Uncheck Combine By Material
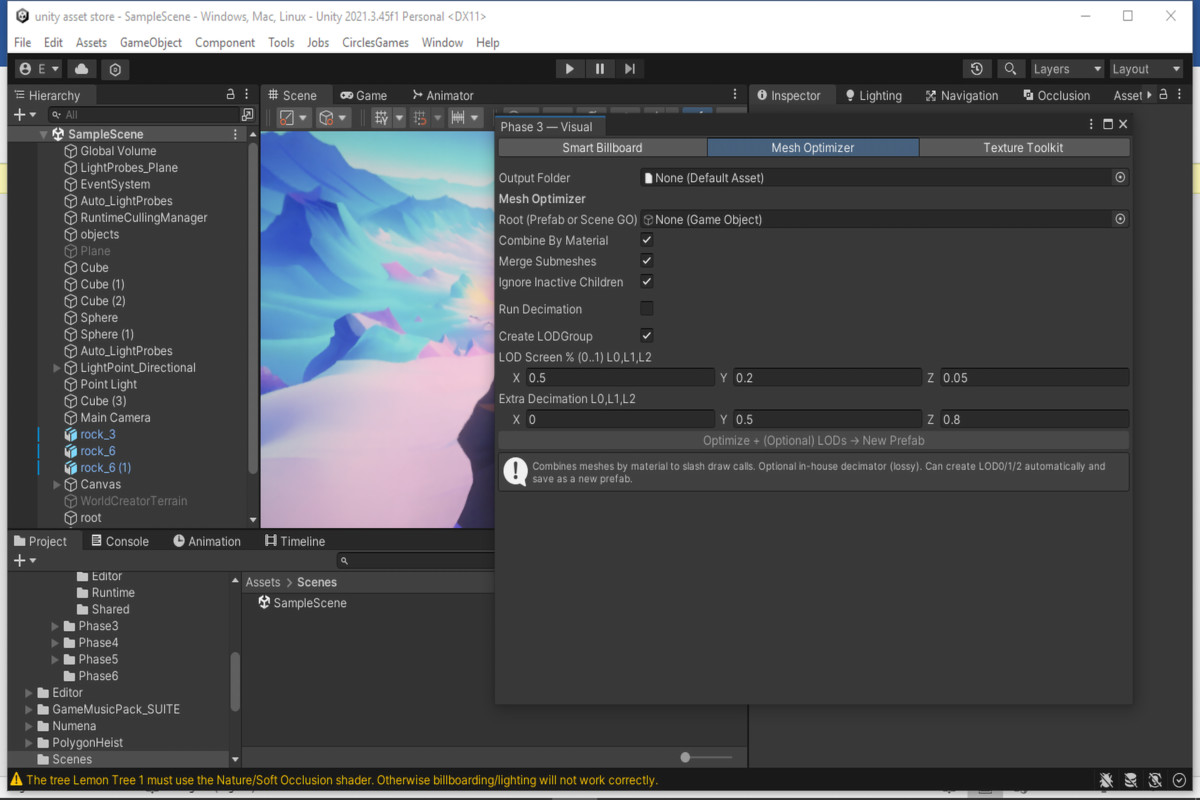The width and height of the screenshot is (1200, 800). [647, 240]
